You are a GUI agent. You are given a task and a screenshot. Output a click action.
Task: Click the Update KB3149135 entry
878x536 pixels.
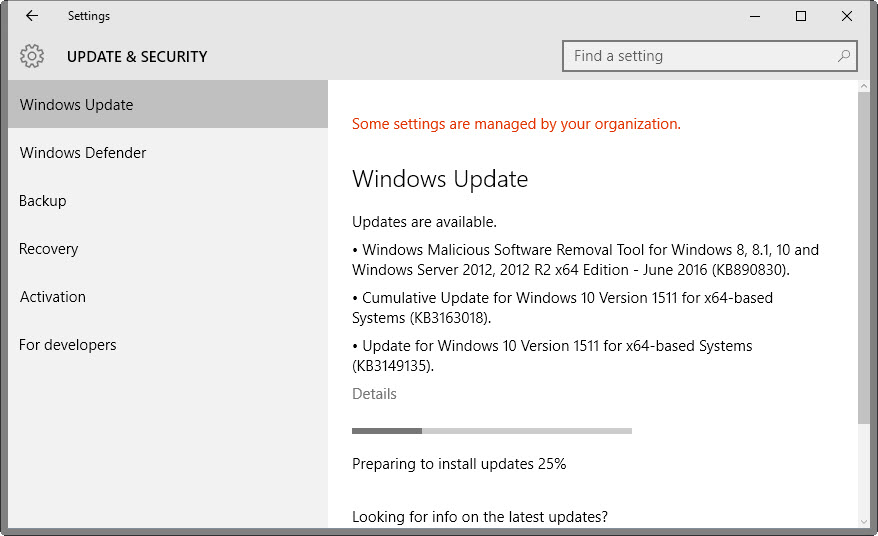553,356
